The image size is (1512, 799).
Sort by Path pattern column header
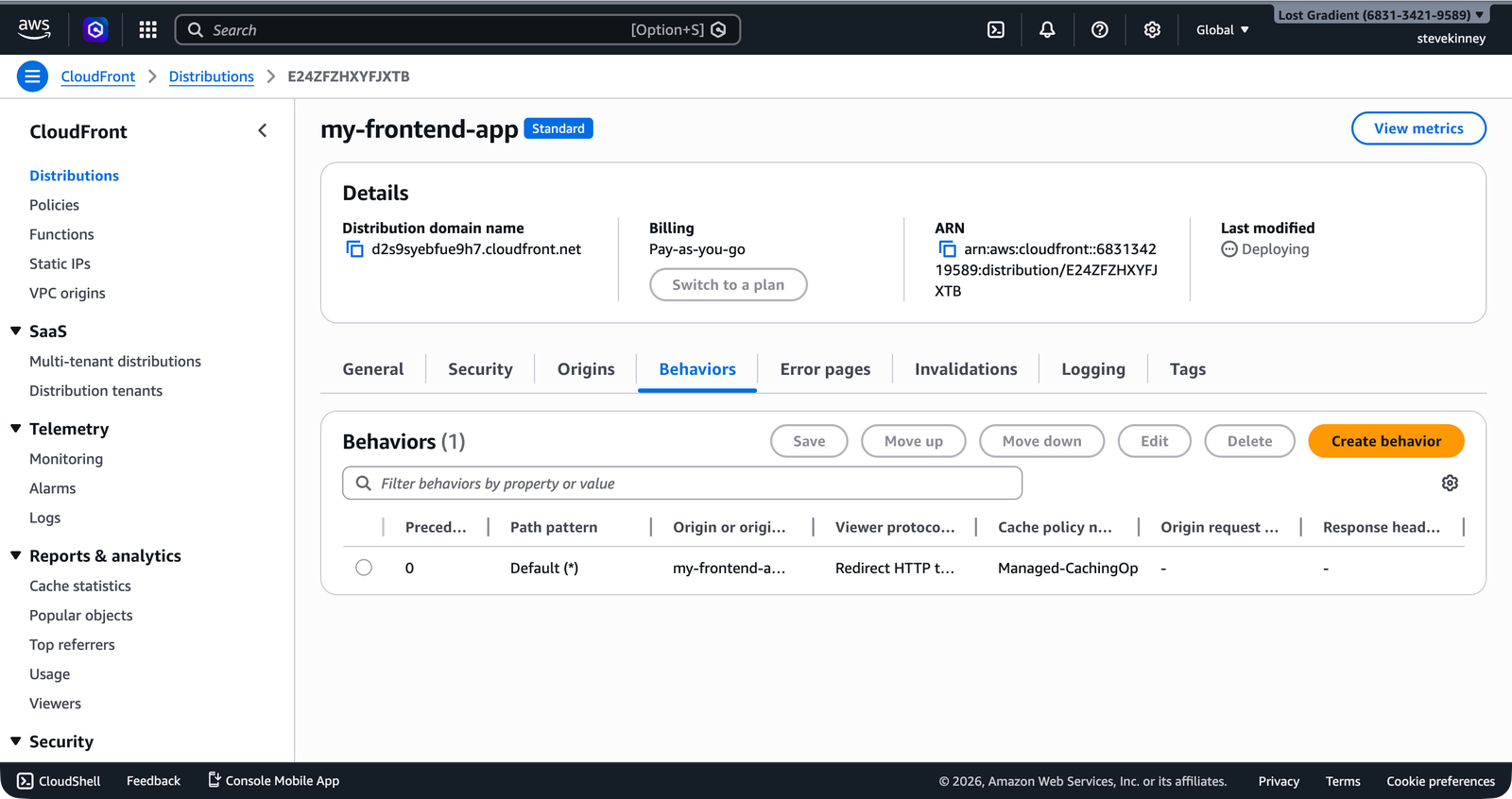click(x=554, y=527)
